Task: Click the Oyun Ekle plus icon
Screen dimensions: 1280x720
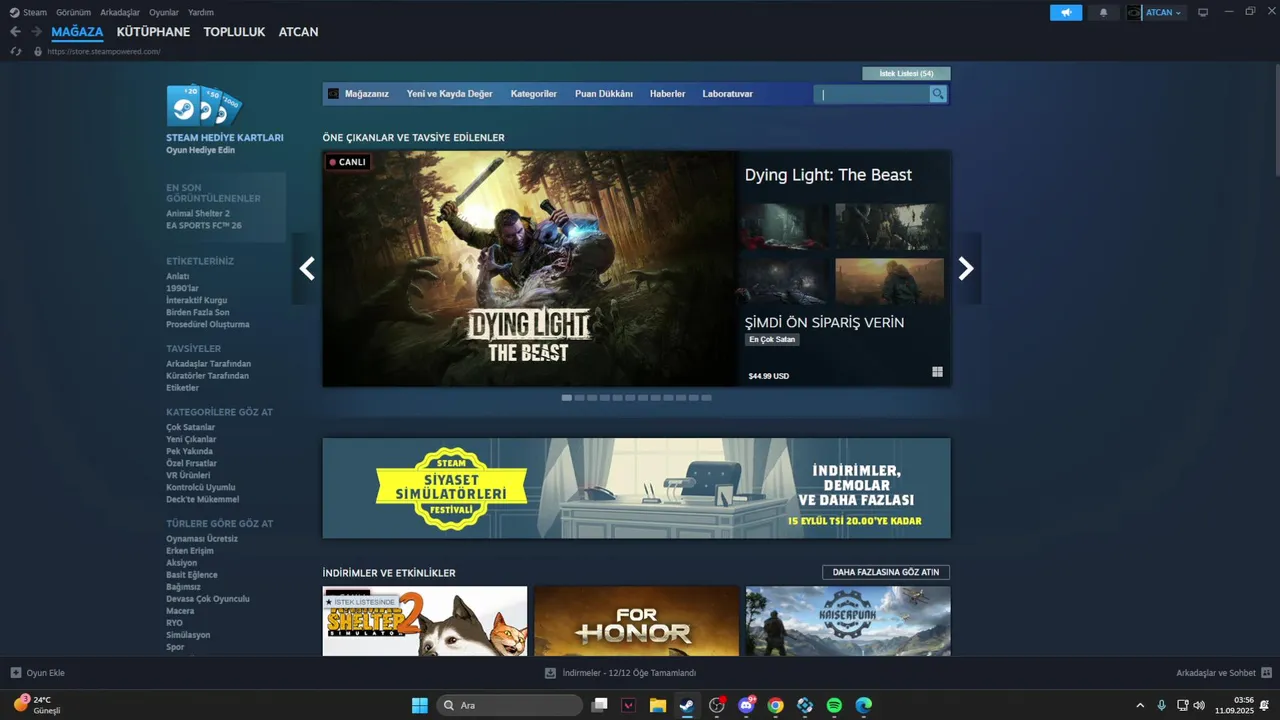Action: tap(16, 673)
